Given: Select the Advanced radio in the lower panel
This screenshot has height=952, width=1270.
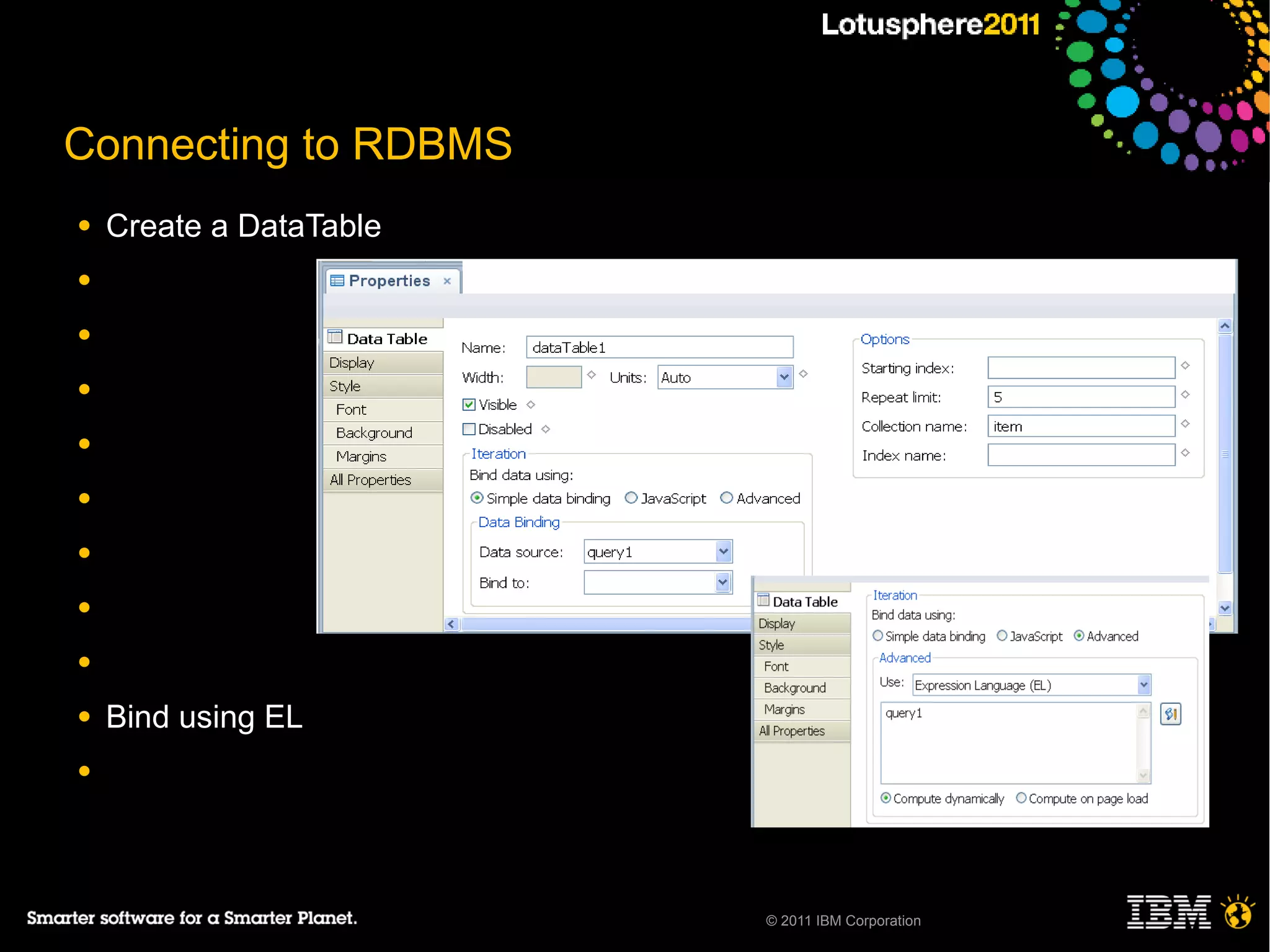Looking at the screenshot, I should pyautogui.click(x=1079, y=636).
